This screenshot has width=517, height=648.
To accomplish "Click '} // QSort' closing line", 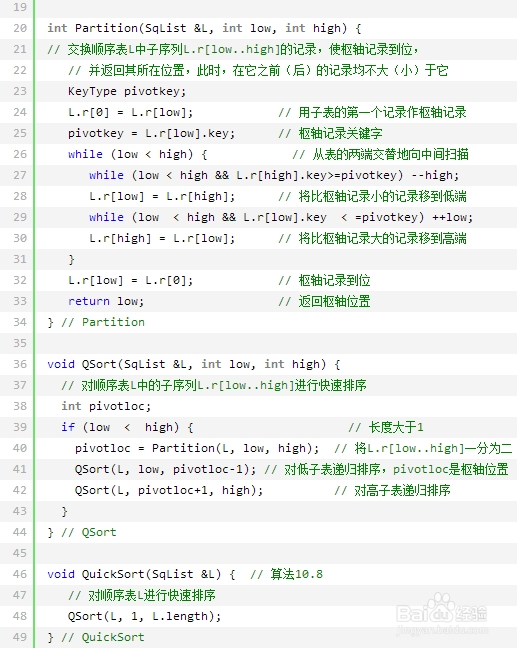I will [82, 532].
